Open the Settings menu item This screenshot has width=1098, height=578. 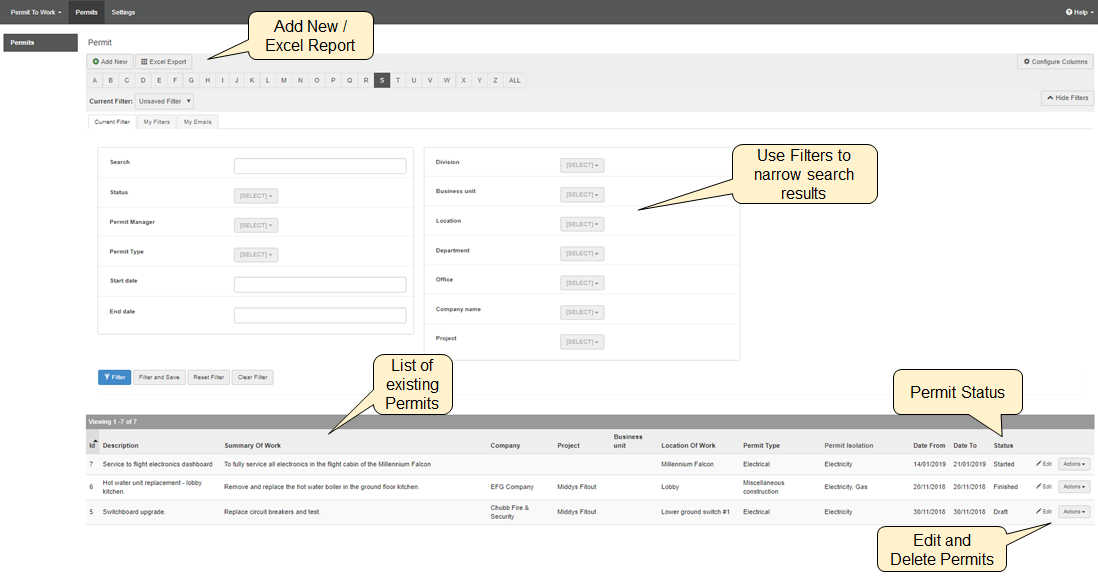123,12
